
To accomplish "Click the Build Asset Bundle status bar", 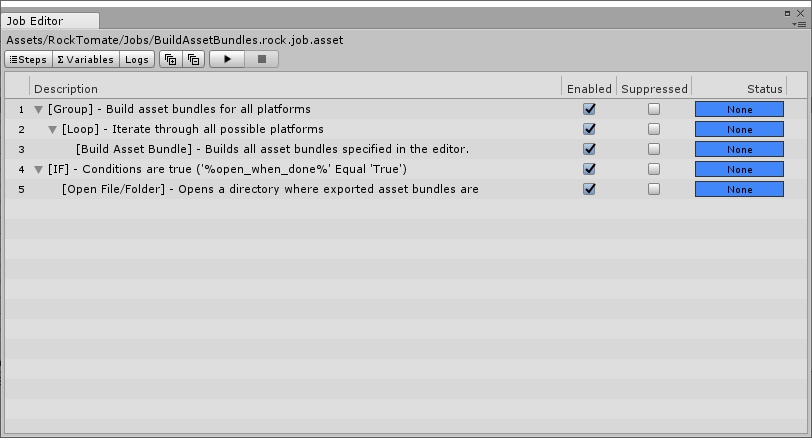I will tap(739, 149).
